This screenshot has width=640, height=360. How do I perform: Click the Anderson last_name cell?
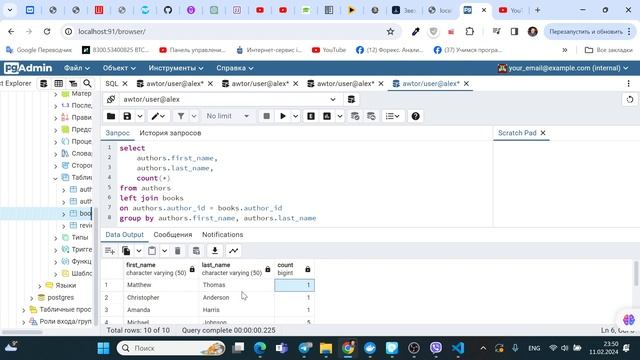point(236,298)
